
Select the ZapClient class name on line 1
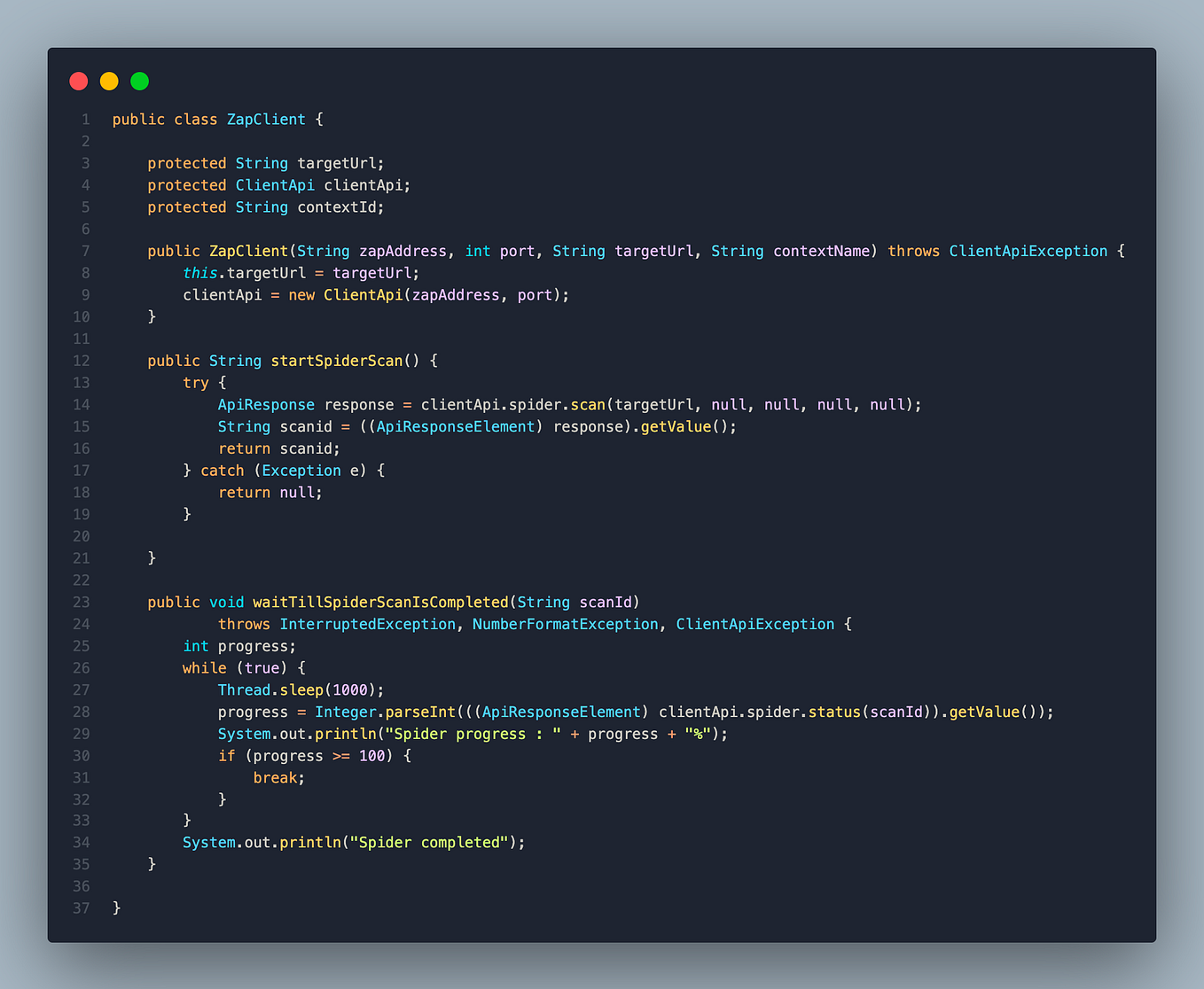coord(265,119)
